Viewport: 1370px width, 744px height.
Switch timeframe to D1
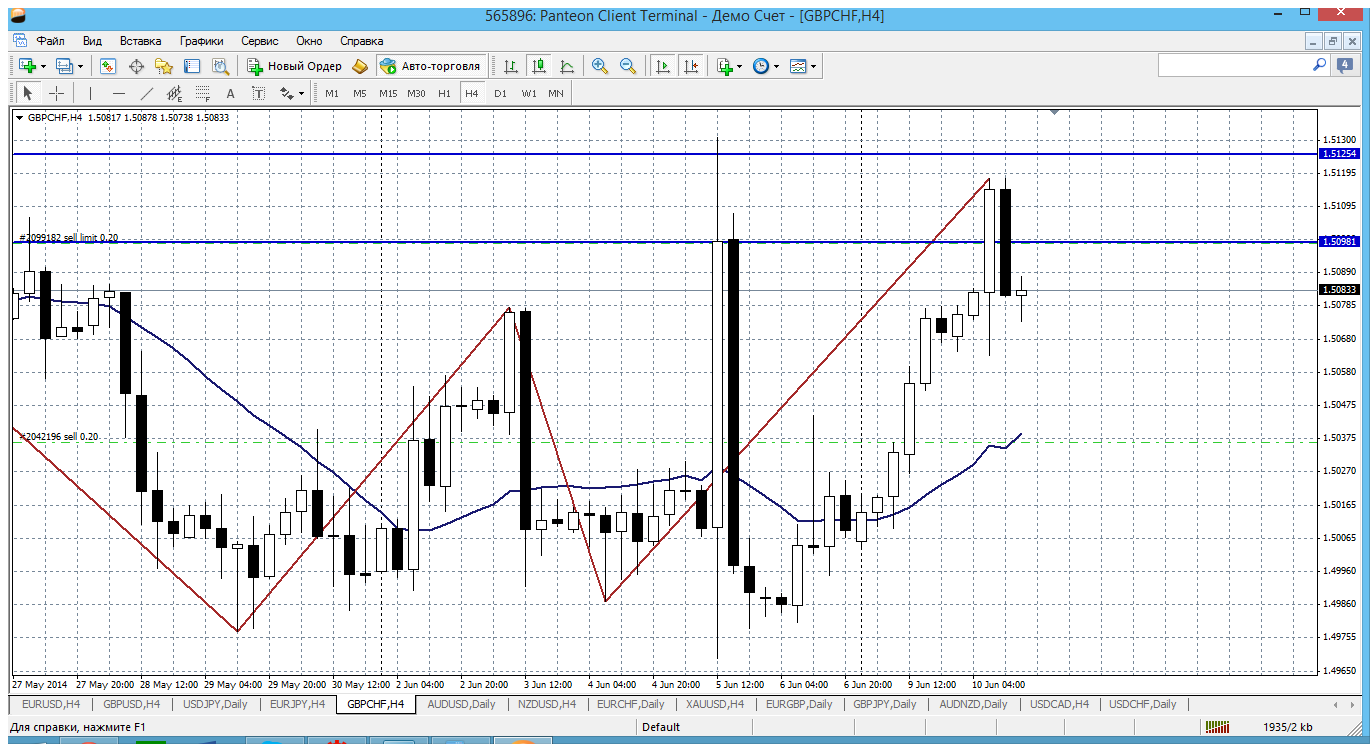[x=500, y=93]
